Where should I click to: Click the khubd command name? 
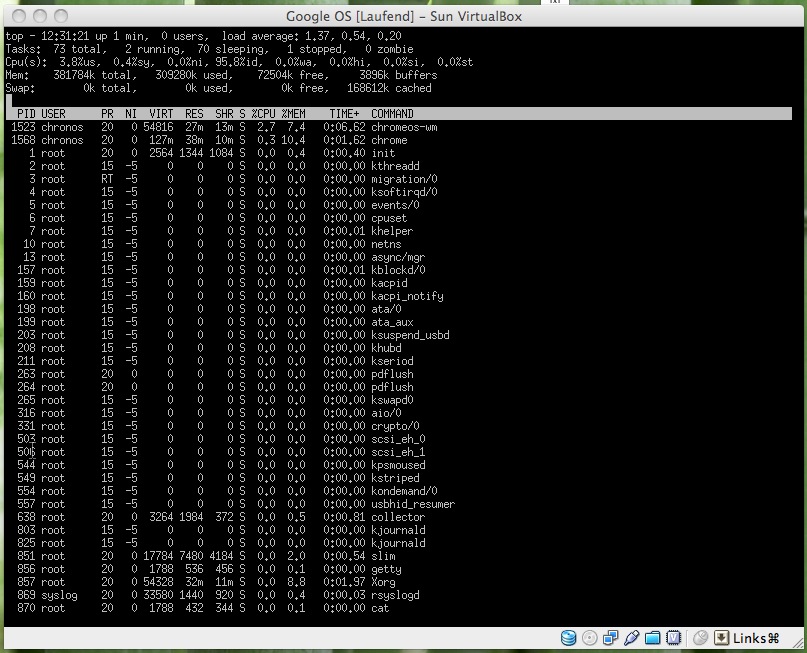tap(386, 348)
